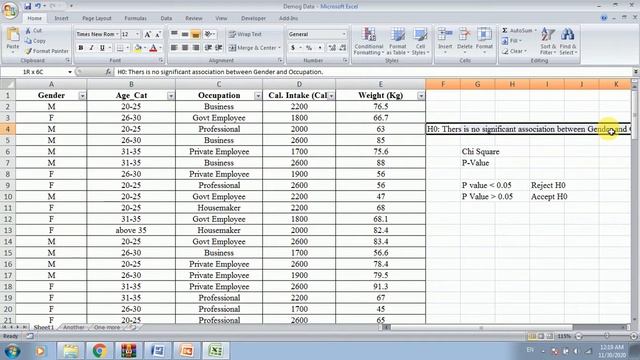The image size is (640, 360).
Task: Open Cell Styles gallery
Action: (420, 41)
